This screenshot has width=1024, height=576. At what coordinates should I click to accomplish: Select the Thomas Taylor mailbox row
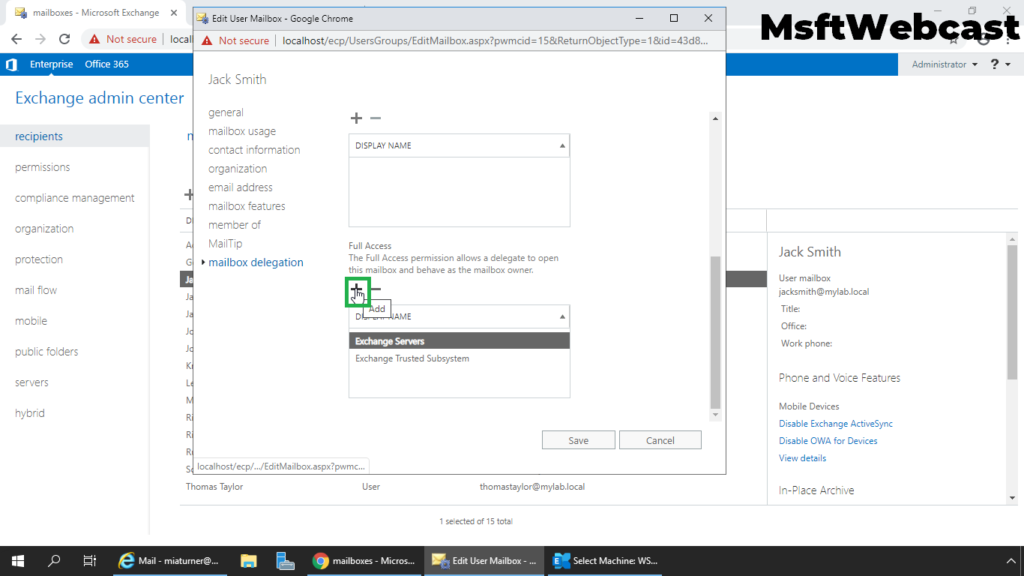[x=473, y=487]
